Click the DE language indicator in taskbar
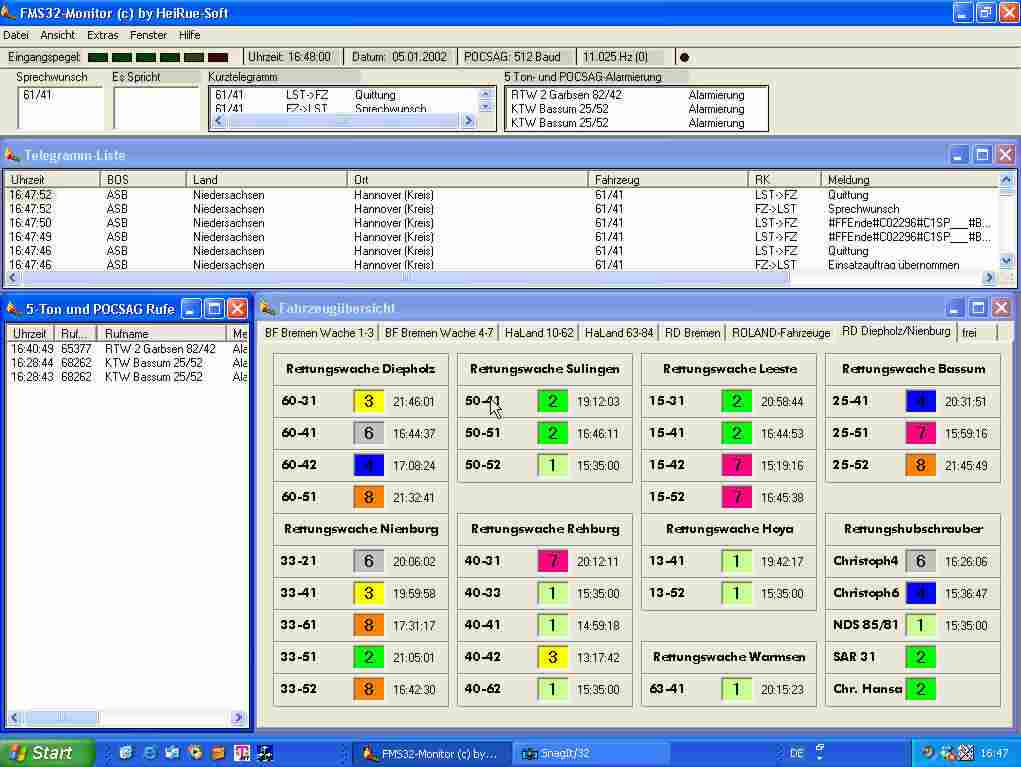This screenshot has width=1021, height=767. pyautogui.click(x=797, y=753)
